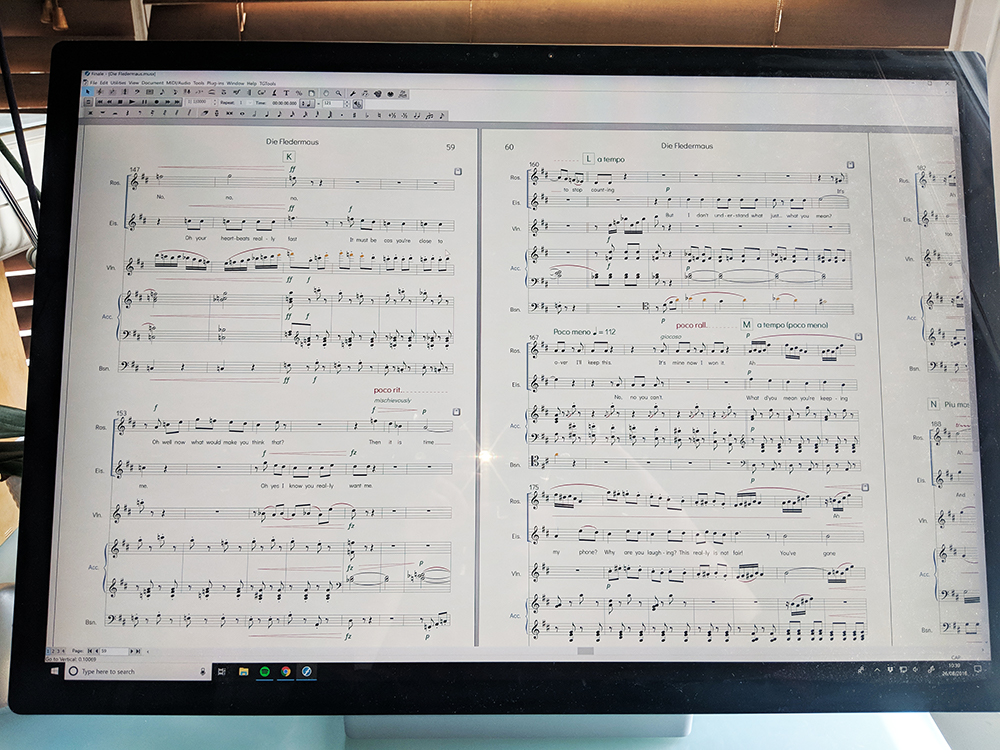Go to the next page button
This screenshot has height=750, width=1000.
132,651
